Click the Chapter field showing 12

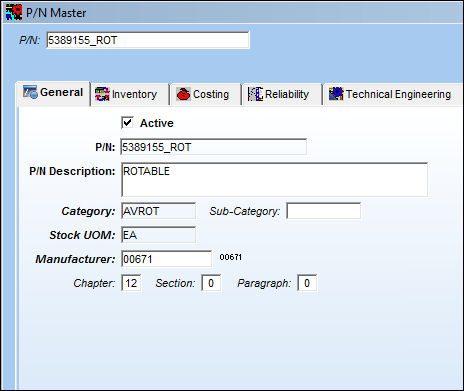pyautogui.click(x=131, y=283)
